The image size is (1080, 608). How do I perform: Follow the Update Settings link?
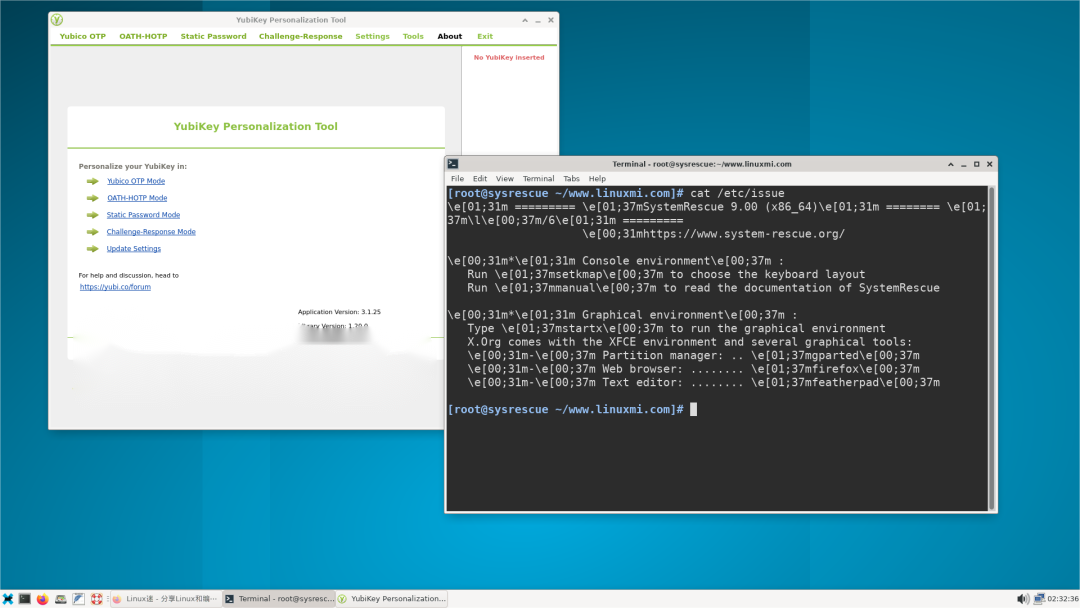click(134, 249)
